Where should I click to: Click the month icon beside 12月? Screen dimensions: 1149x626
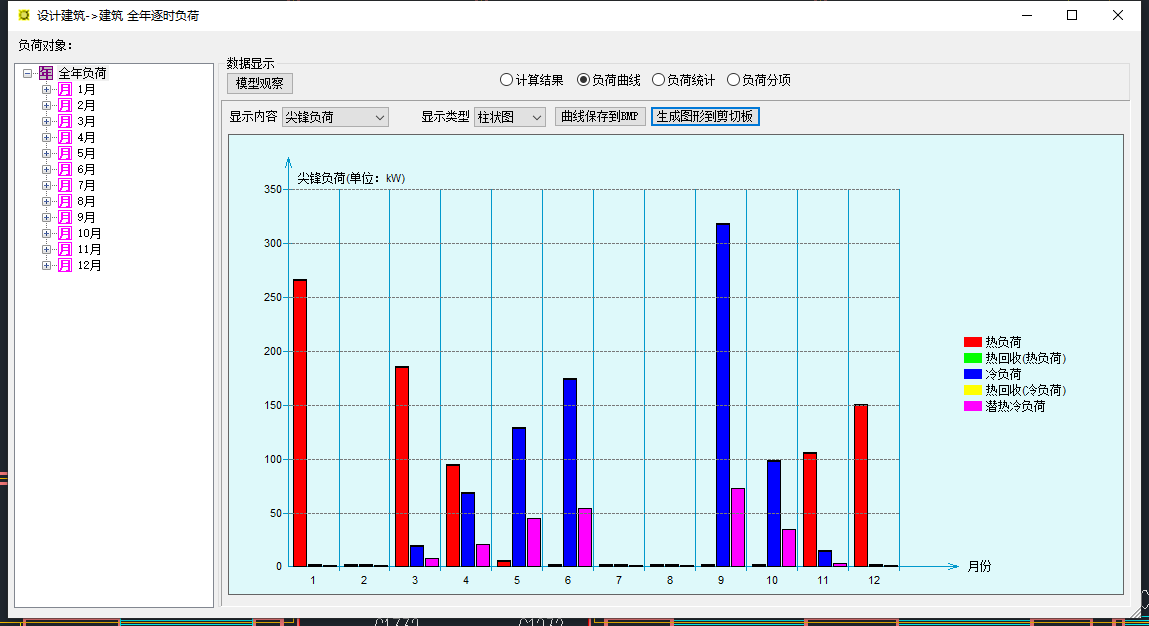pos(64,265)
